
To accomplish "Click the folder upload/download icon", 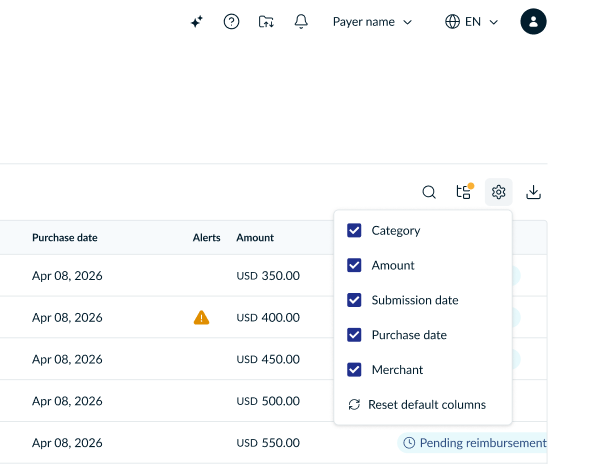I will click(266, 22).
